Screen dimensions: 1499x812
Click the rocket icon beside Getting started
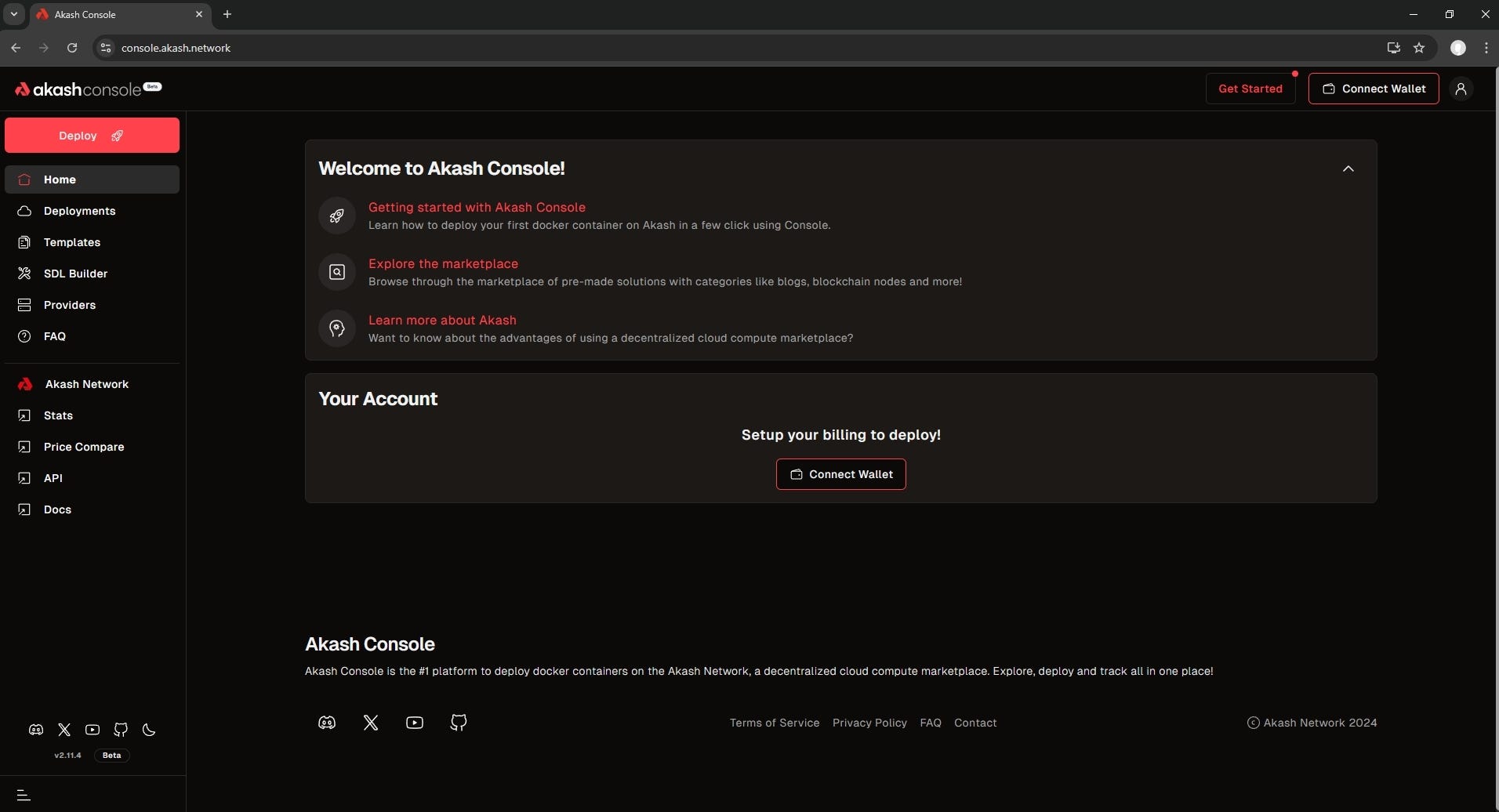(x=337, y=216)
